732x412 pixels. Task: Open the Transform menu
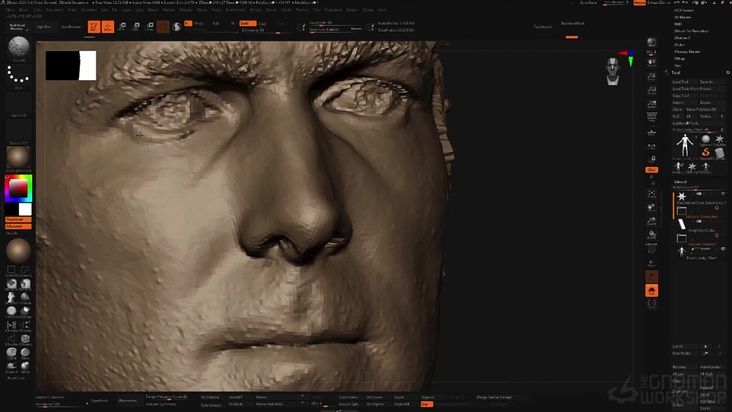pos(333,10)
